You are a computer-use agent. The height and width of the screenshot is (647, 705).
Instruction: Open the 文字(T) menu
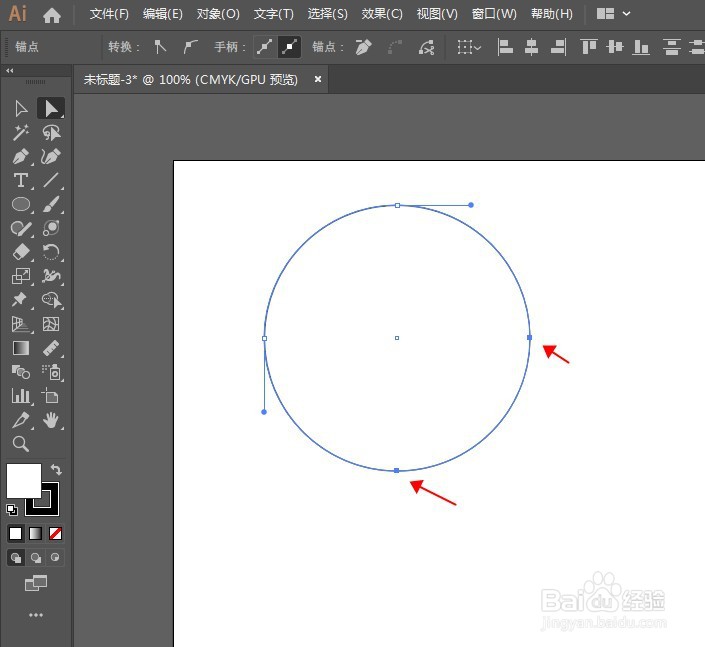pos(273,14)
